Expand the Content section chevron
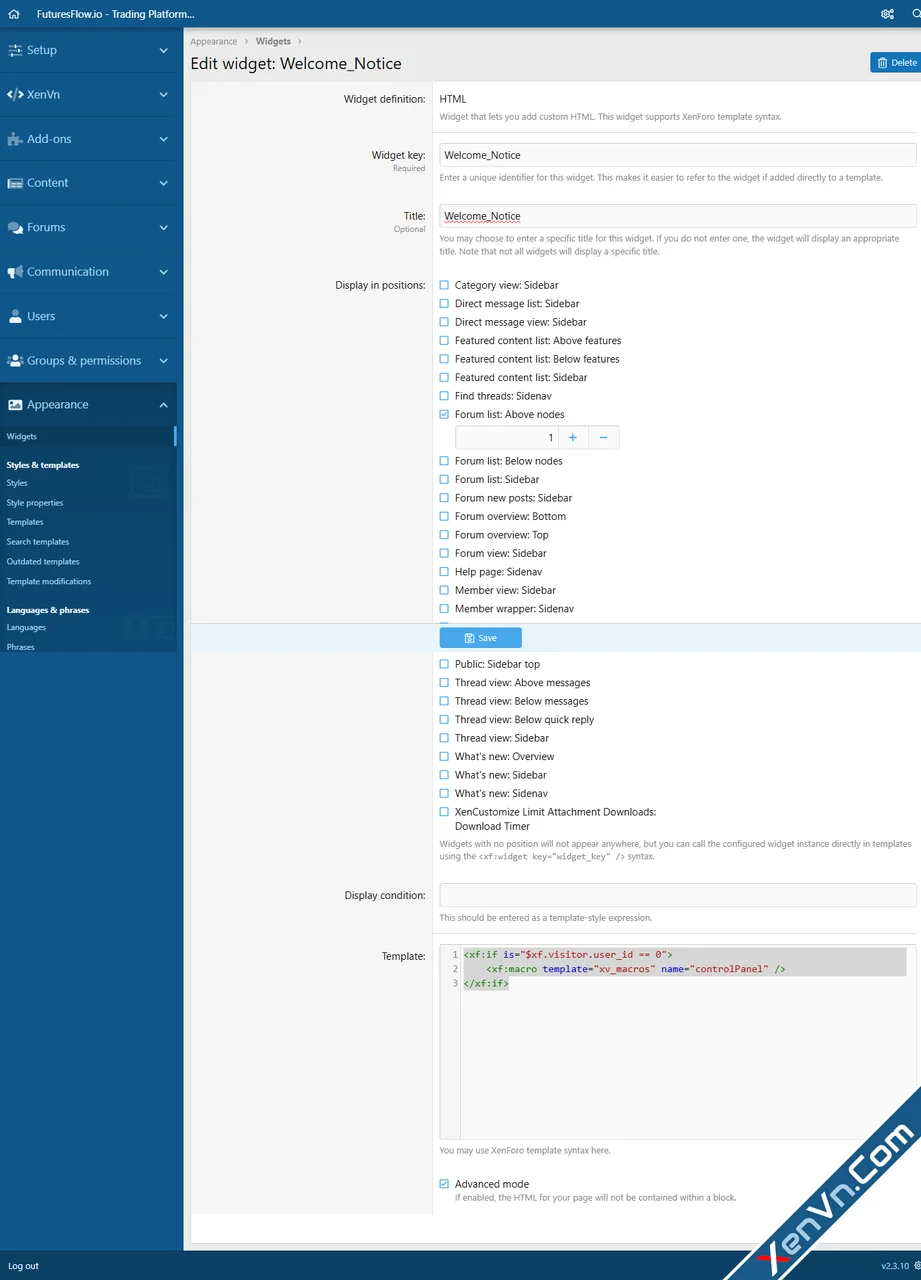 [x=164, y=183]
